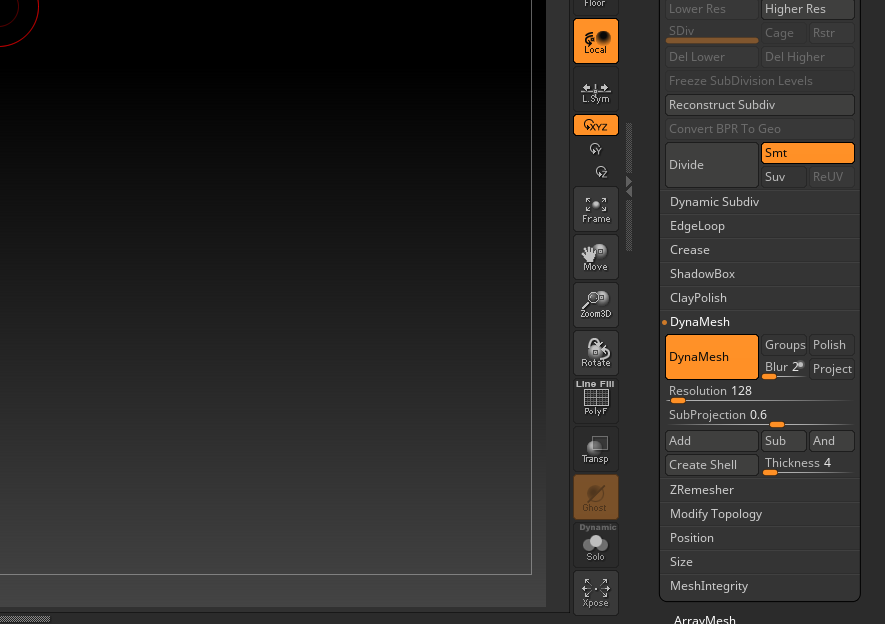Open the MeshIntegrity section
This screenshot has height=624, width=885.
click(x=760, y=586)
